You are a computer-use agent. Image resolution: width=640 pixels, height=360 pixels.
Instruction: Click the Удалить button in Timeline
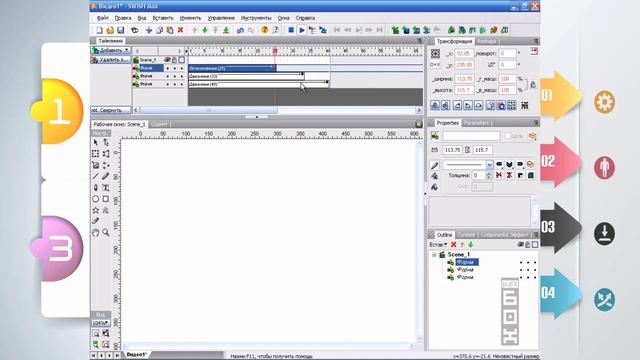point(110,60)
